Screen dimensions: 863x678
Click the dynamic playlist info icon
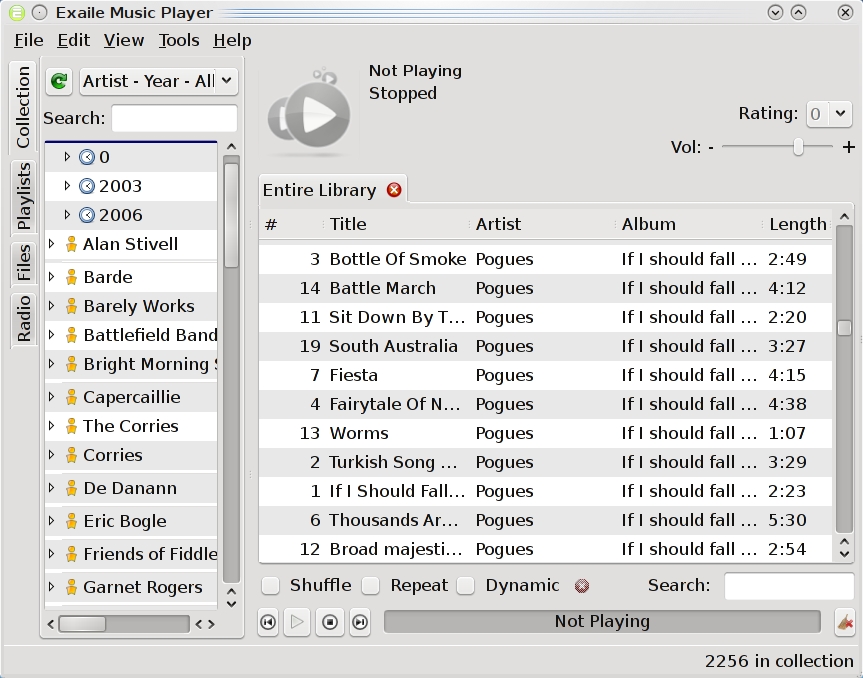(582, 586)
